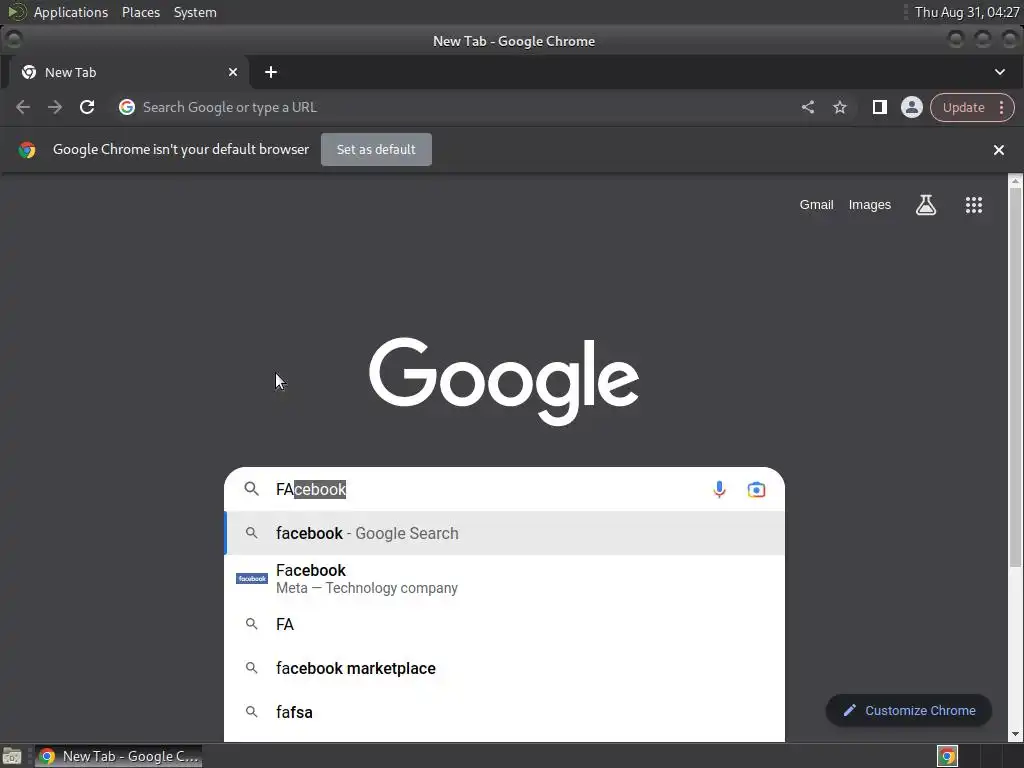
Task: Click the show desktop icon in taskbar
Action: click(12, 756)
